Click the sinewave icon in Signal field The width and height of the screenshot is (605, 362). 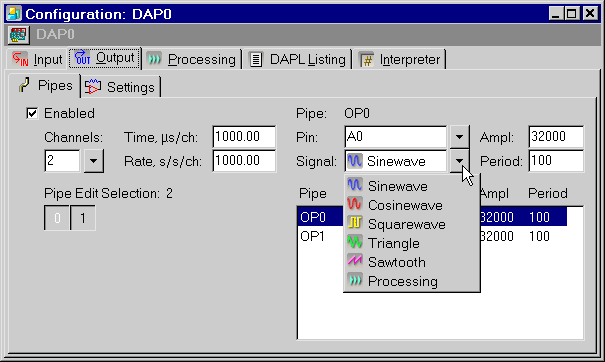click(355, 161)
